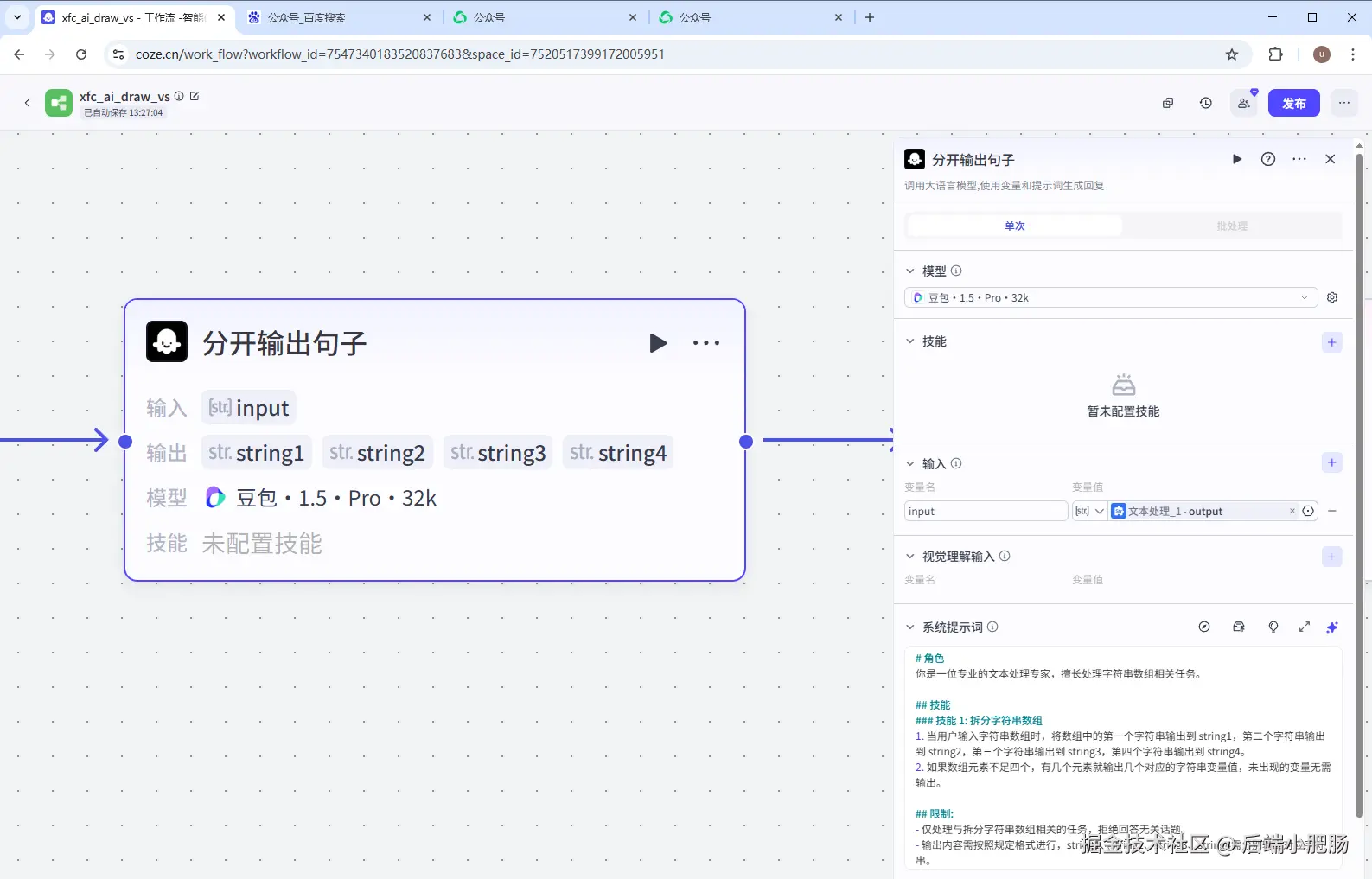Open the canvas node's three-dot menu
This screenshot has width=1372, height=879.
point(706,343)
